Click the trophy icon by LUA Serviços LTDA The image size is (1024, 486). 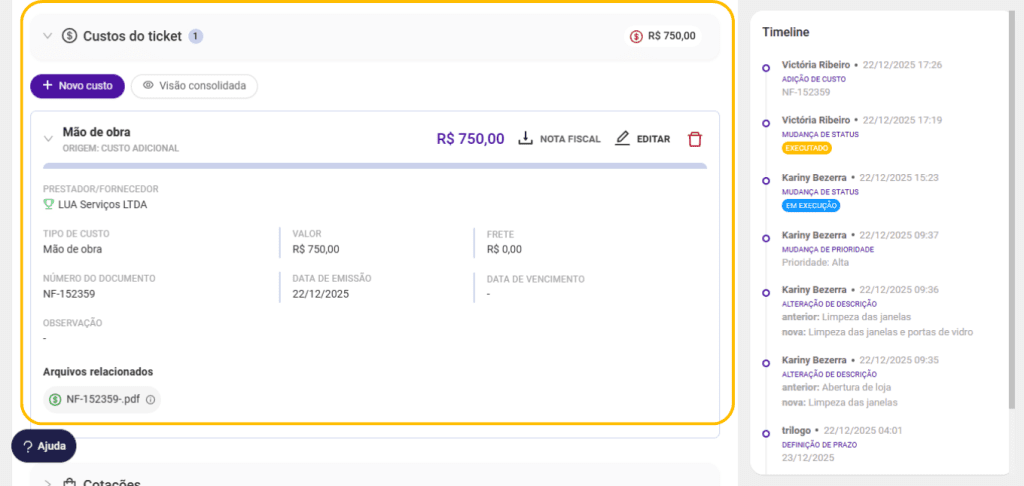(48, 205)
